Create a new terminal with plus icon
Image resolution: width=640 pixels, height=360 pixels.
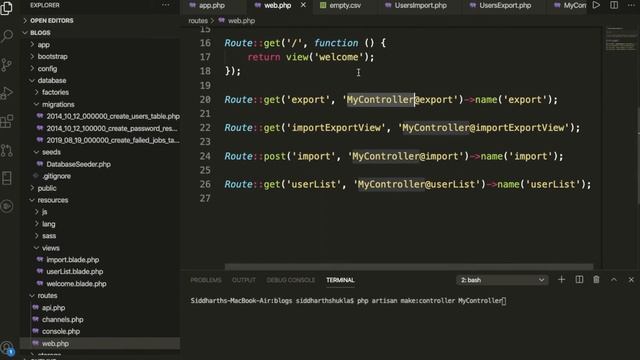(561, 280)
